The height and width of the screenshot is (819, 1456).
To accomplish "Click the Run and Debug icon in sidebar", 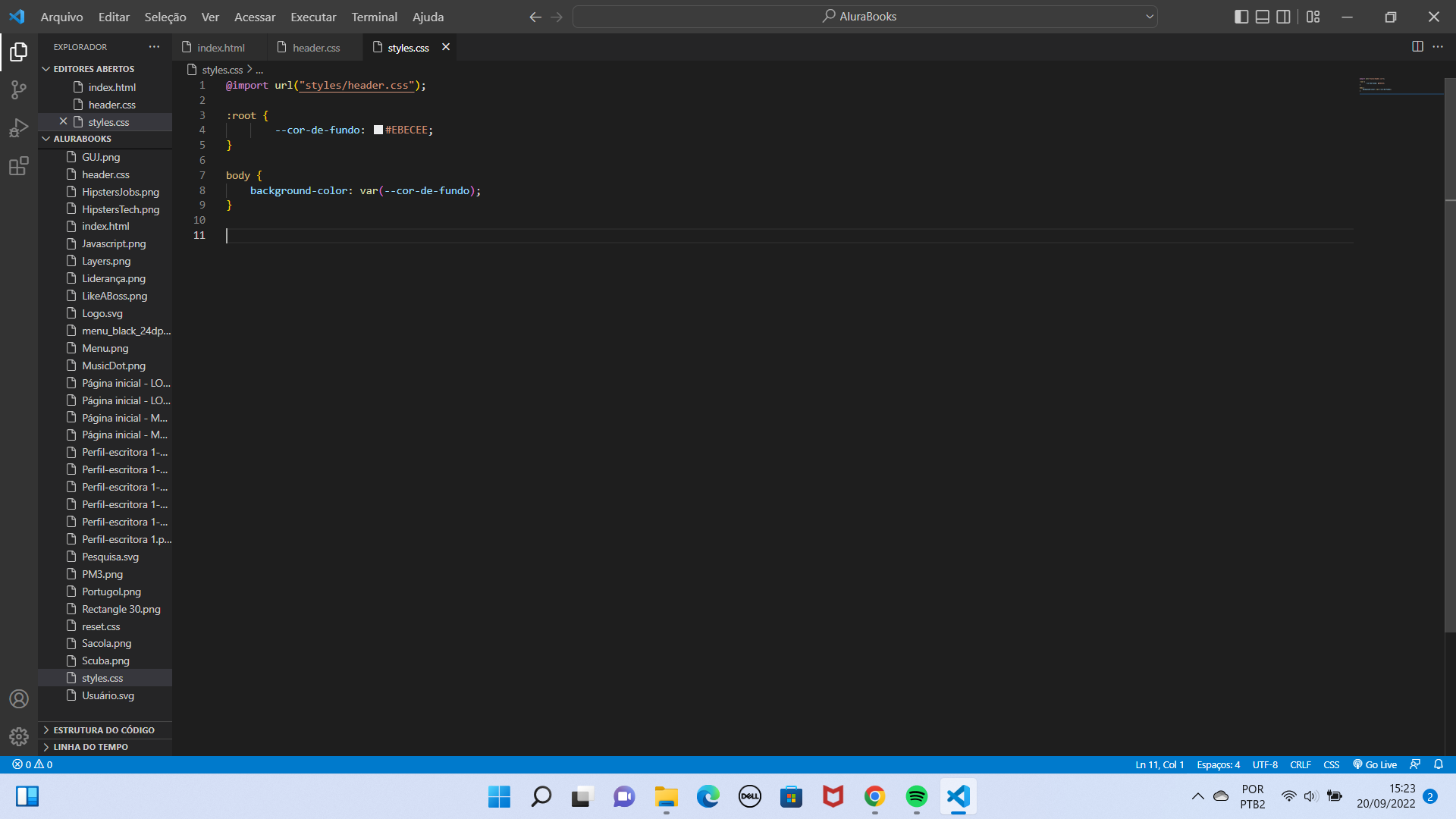I will 18,128.
